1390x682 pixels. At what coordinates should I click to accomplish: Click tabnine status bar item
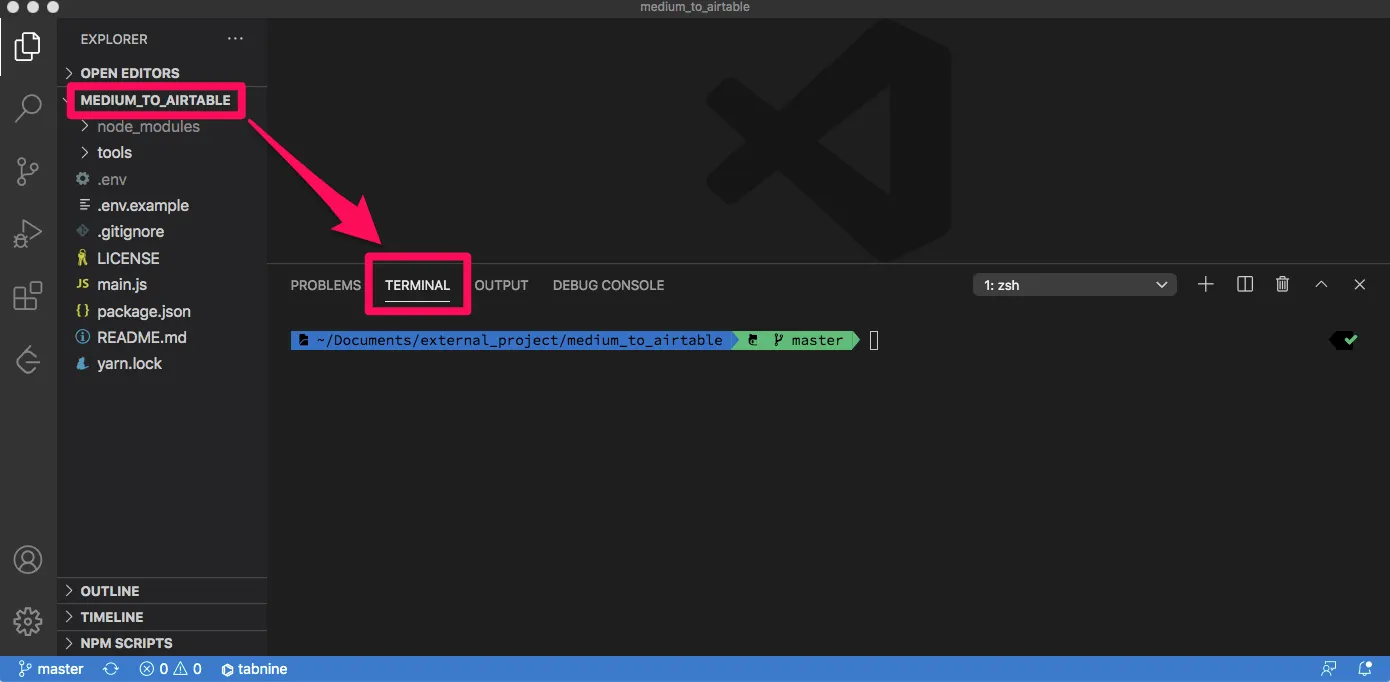click(254, 669)
